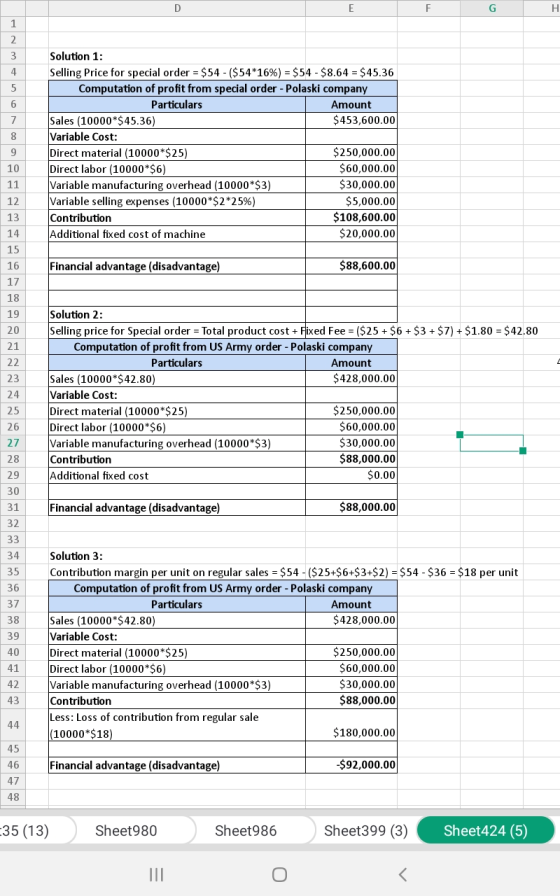Viewport: 560px width, 896px height.
Task: Click the $88,000.00 financial advantage in row 31
Action: point(351,507)
